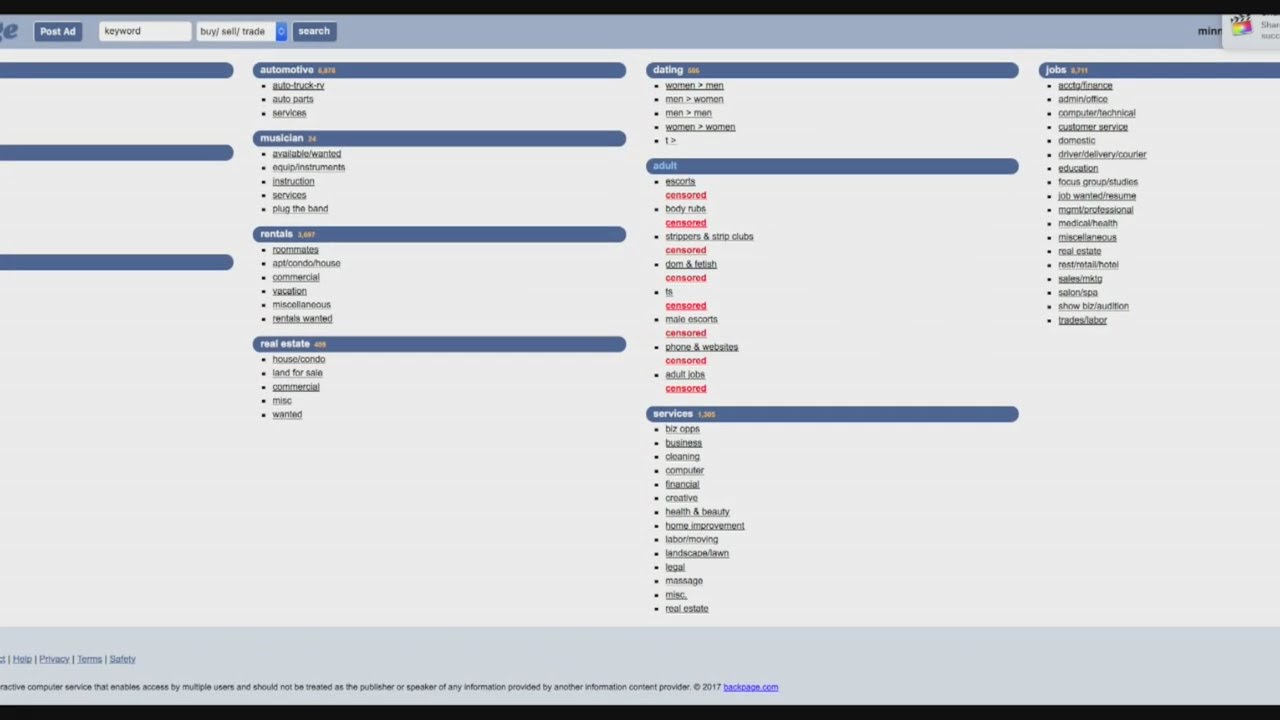
Task: Open the domestic jobs link
Action: [1076, 141]
